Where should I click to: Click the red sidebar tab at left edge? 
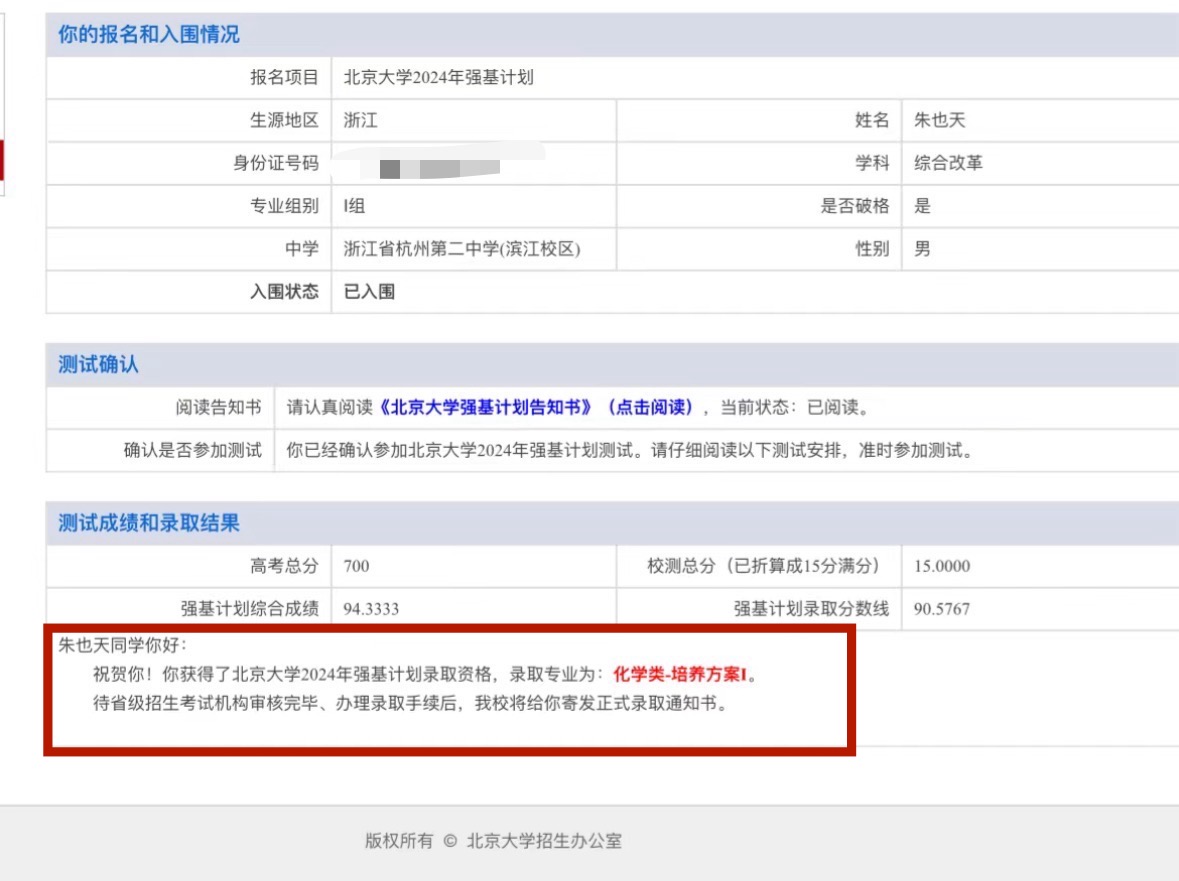[x=2, y=160]
